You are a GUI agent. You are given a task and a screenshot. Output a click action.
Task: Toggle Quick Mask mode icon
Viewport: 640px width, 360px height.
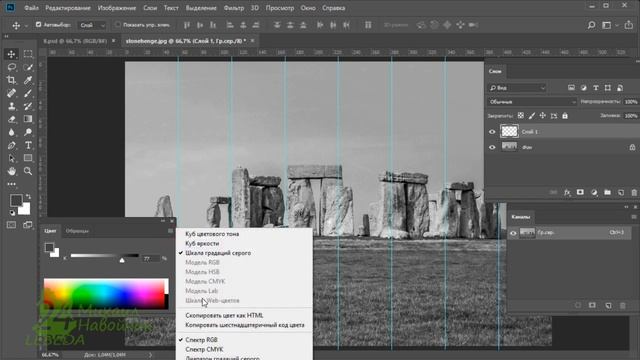coord(11,225)
